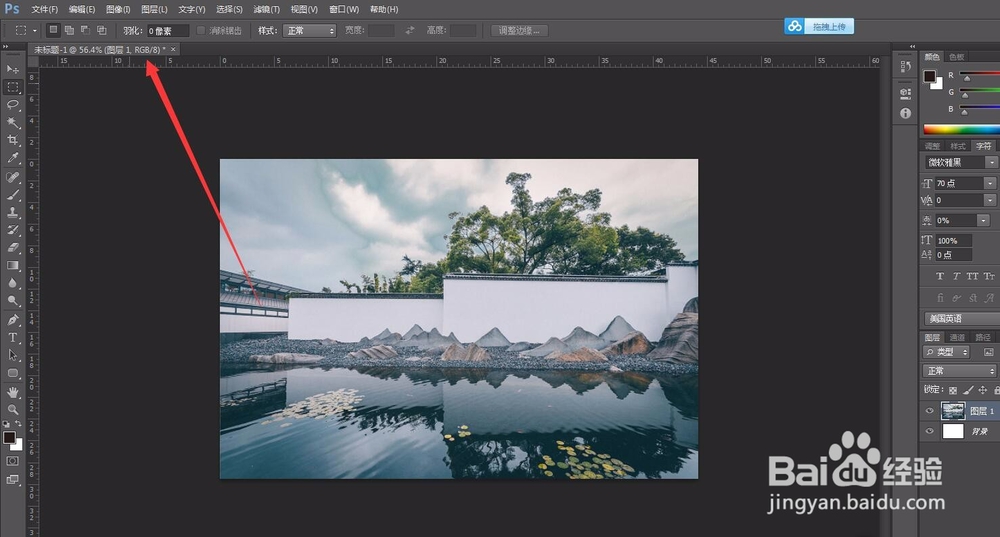Change screen mode icon in the toolbox
The image size is (1000, 537).
(13, 480)
